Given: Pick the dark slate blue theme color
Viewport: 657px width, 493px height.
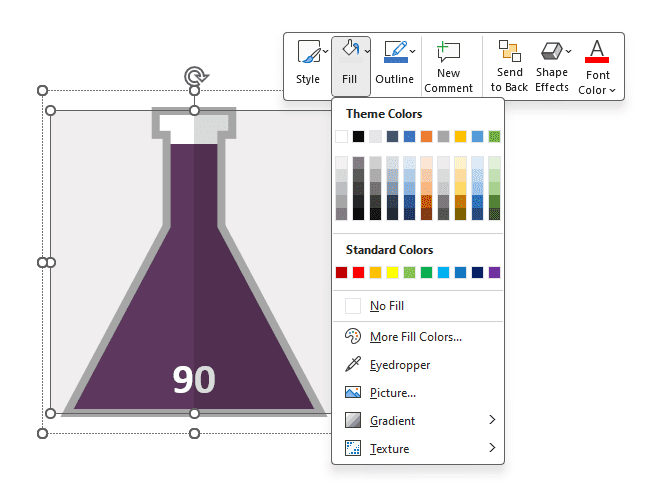Looking at the screenshot, I should (392, 137).
